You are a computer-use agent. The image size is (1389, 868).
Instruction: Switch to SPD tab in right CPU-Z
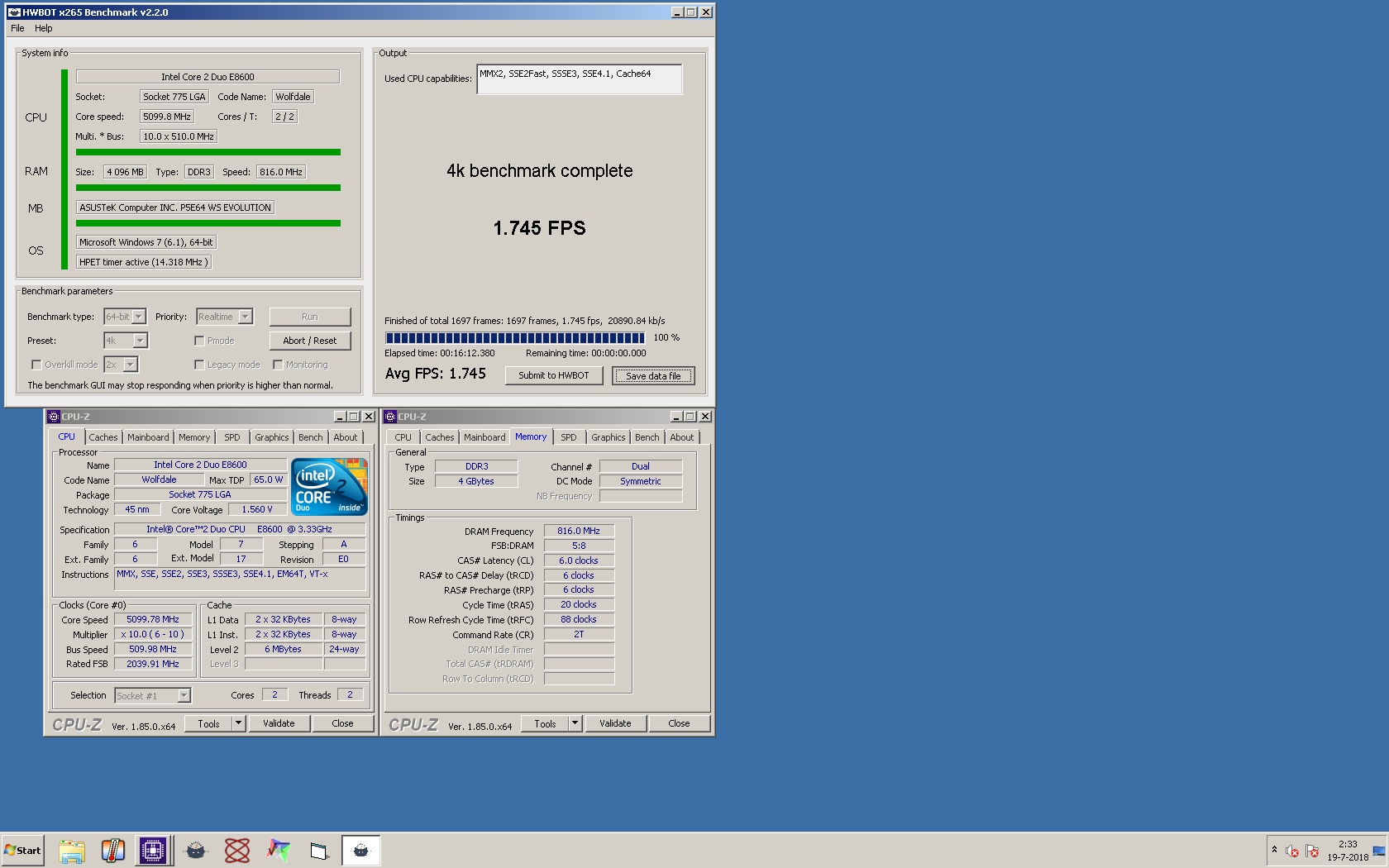click(569, 437)
